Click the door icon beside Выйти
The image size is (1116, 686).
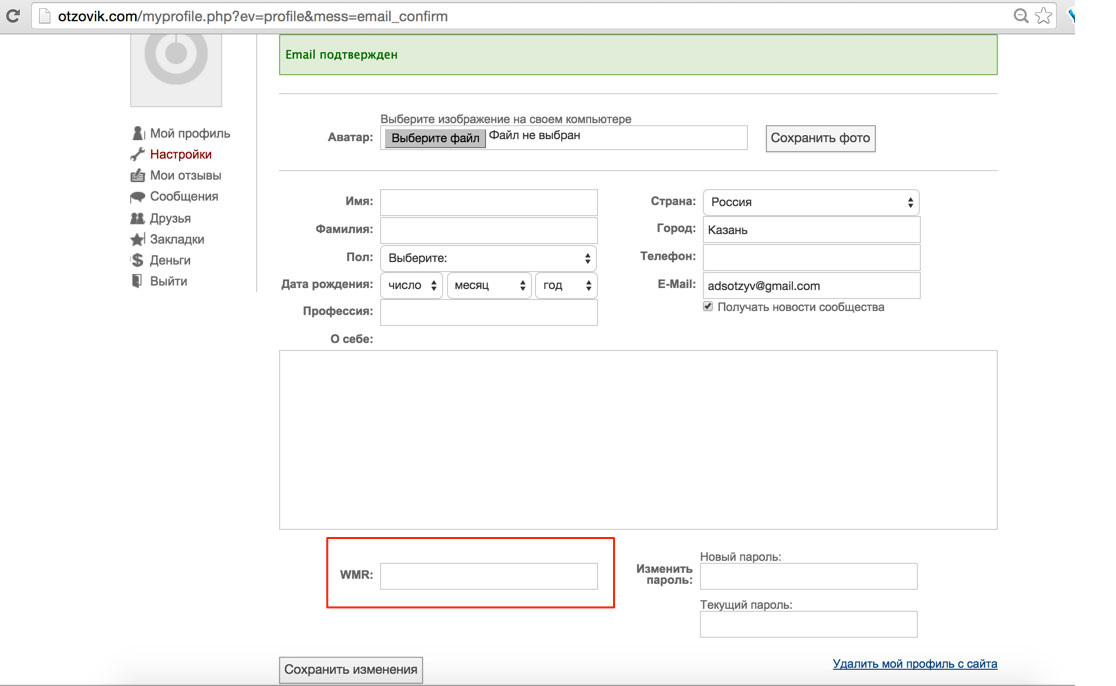coord(137,281)
